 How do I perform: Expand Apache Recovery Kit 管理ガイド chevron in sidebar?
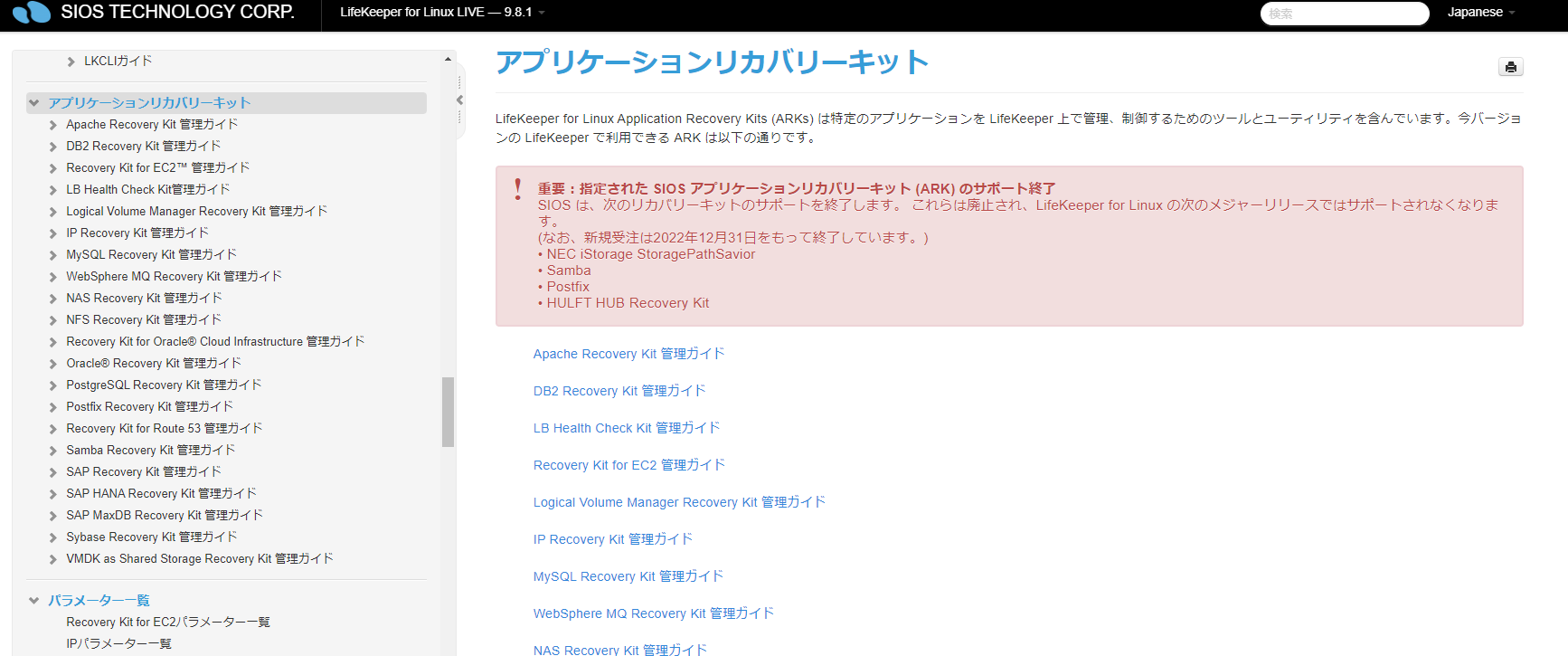point(53,125)
